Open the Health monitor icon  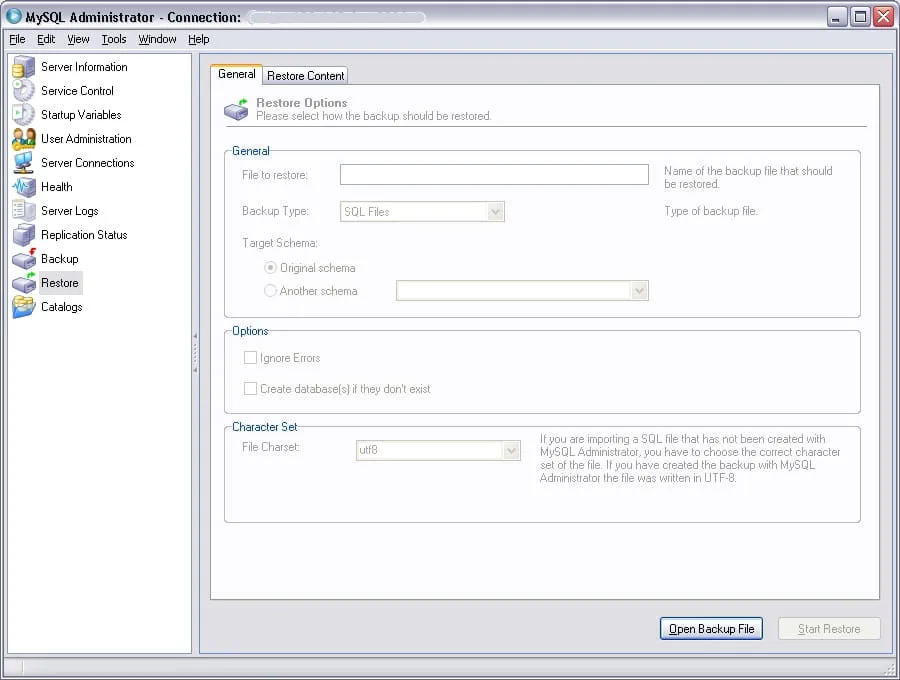pos(23,187)
